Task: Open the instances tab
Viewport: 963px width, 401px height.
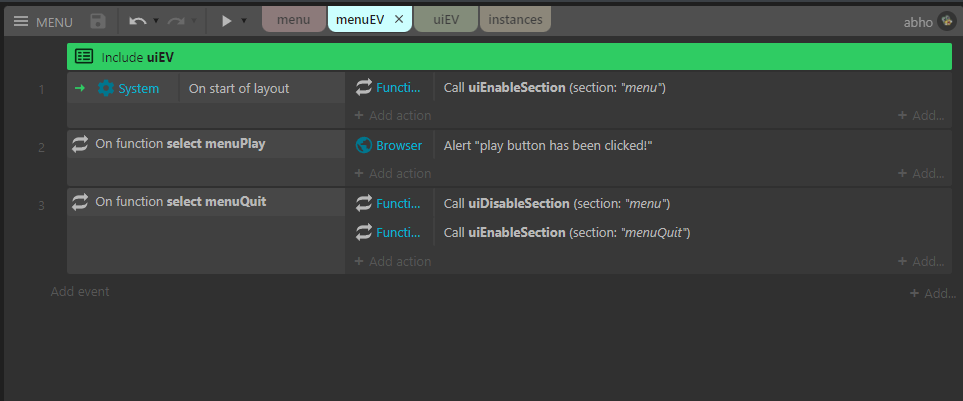Action: coord(515,20)
